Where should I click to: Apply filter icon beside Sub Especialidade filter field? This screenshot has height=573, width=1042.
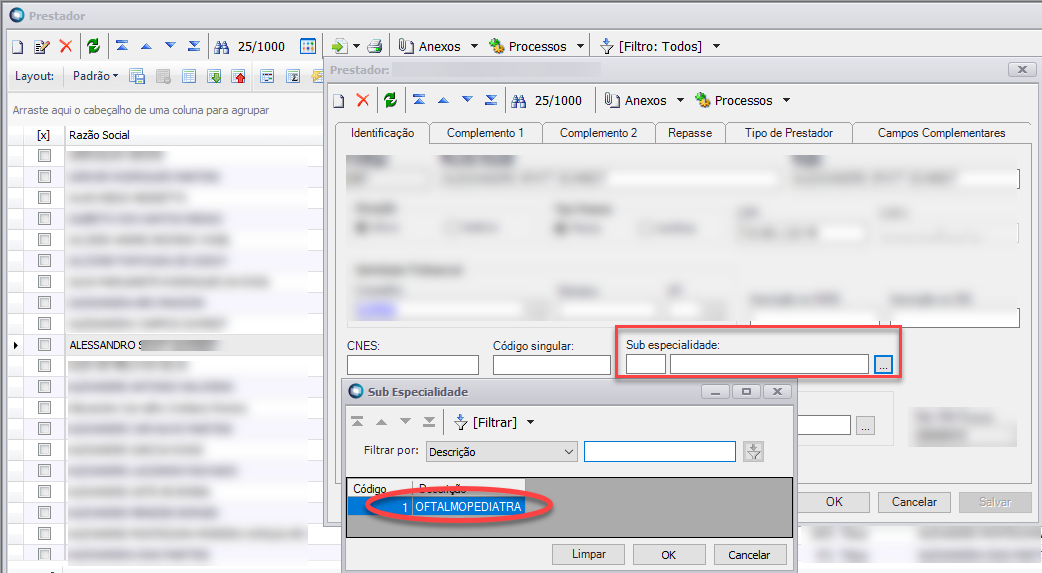click(x=754, y=451)
